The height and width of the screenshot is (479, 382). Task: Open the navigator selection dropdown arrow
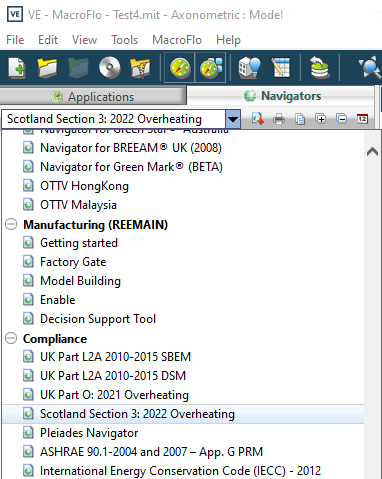point(233,119)
